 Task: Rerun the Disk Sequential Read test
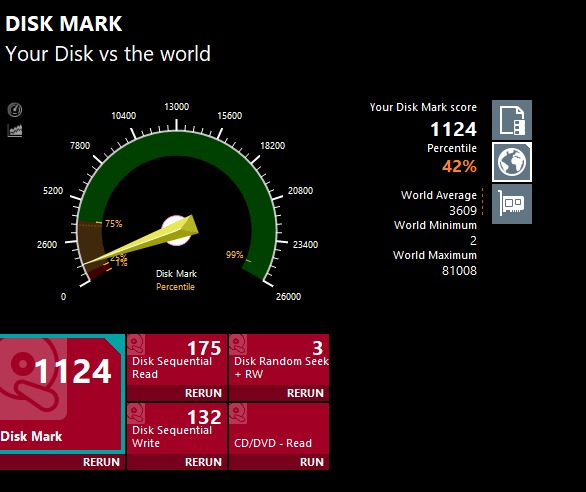tap(203, 393)
